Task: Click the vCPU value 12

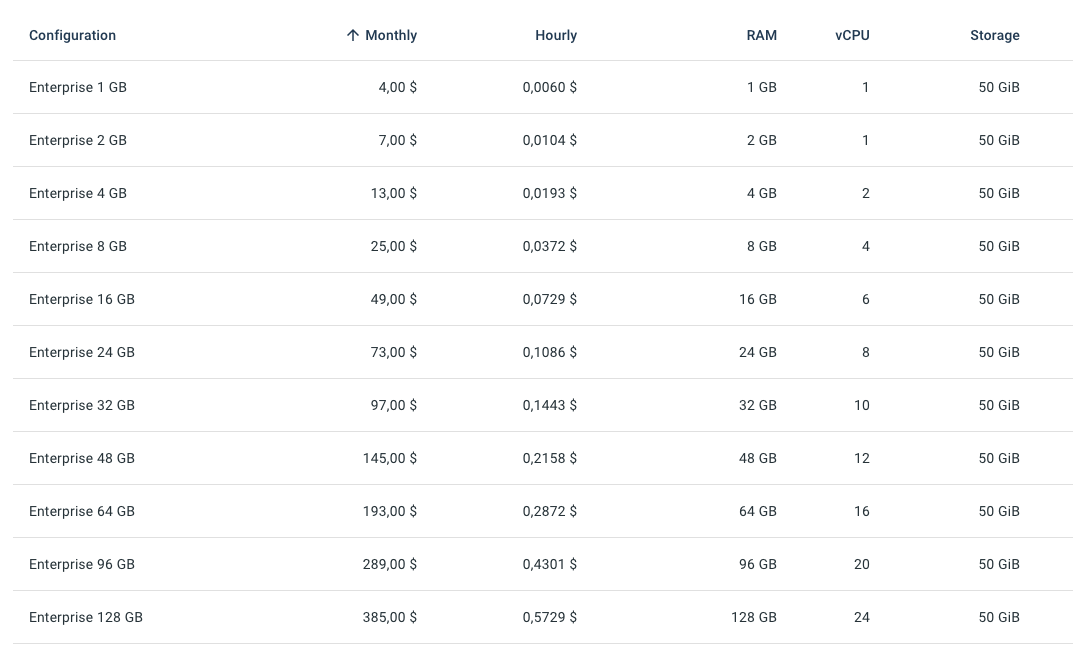Action: click(862, 459)
